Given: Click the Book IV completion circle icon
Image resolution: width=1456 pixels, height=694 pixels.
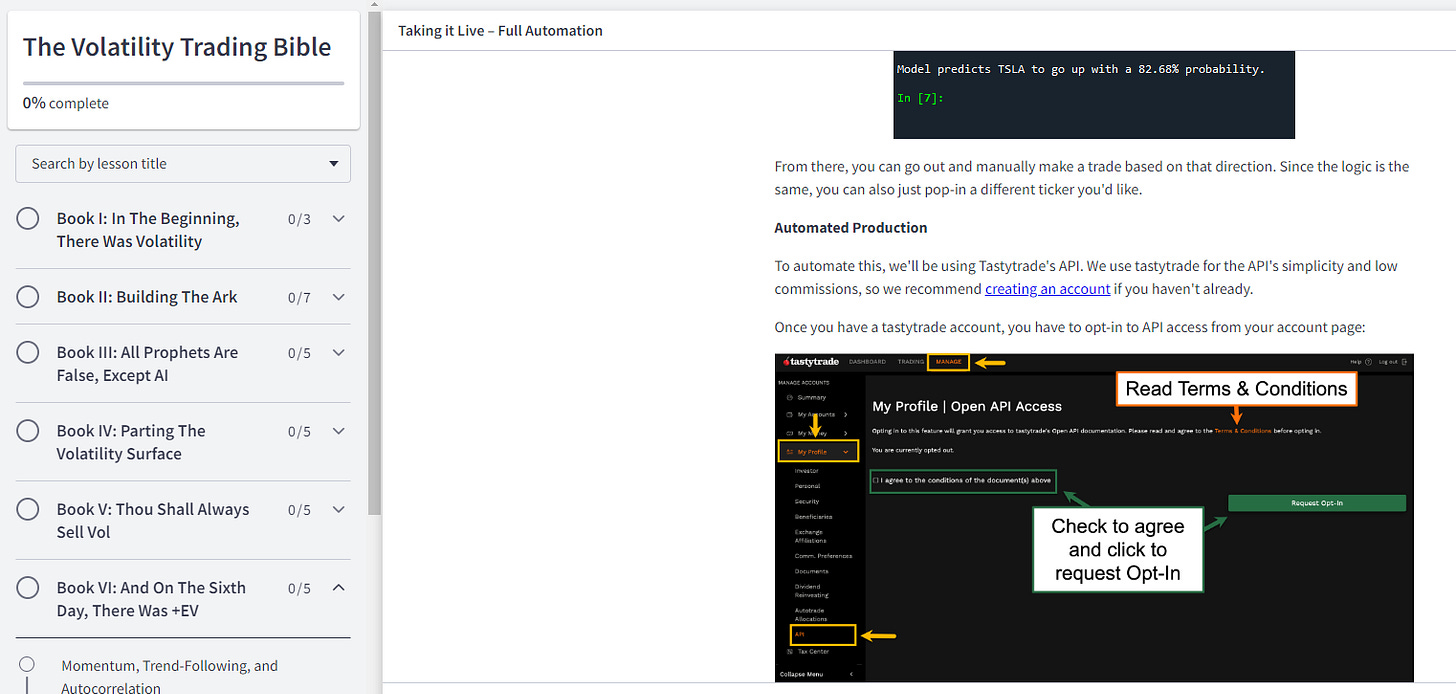Looking at the screenshot, I should 28,431.
